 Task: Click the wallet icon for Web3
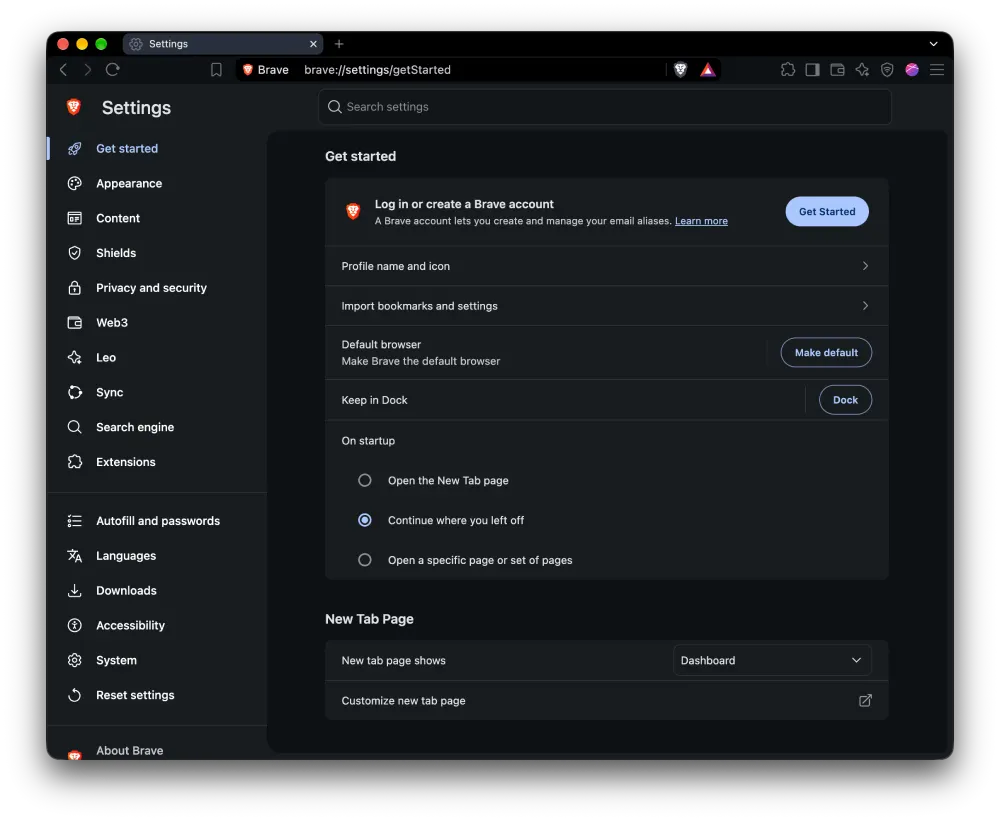75,323
